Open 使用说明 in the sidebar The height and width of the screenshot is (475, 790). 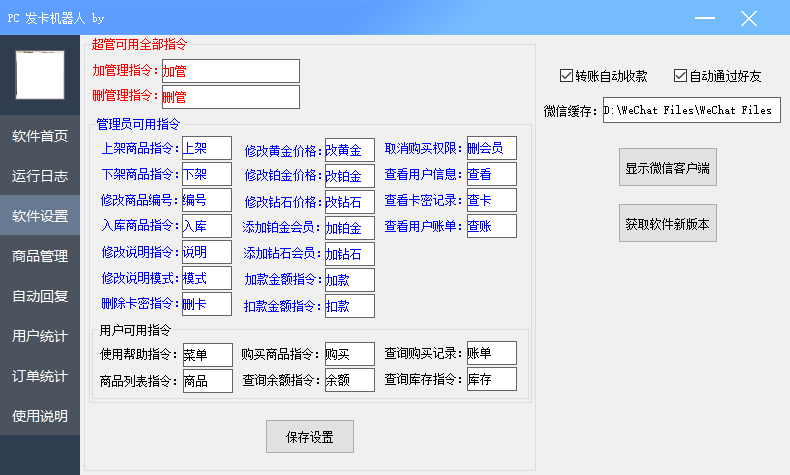[40, 416]
